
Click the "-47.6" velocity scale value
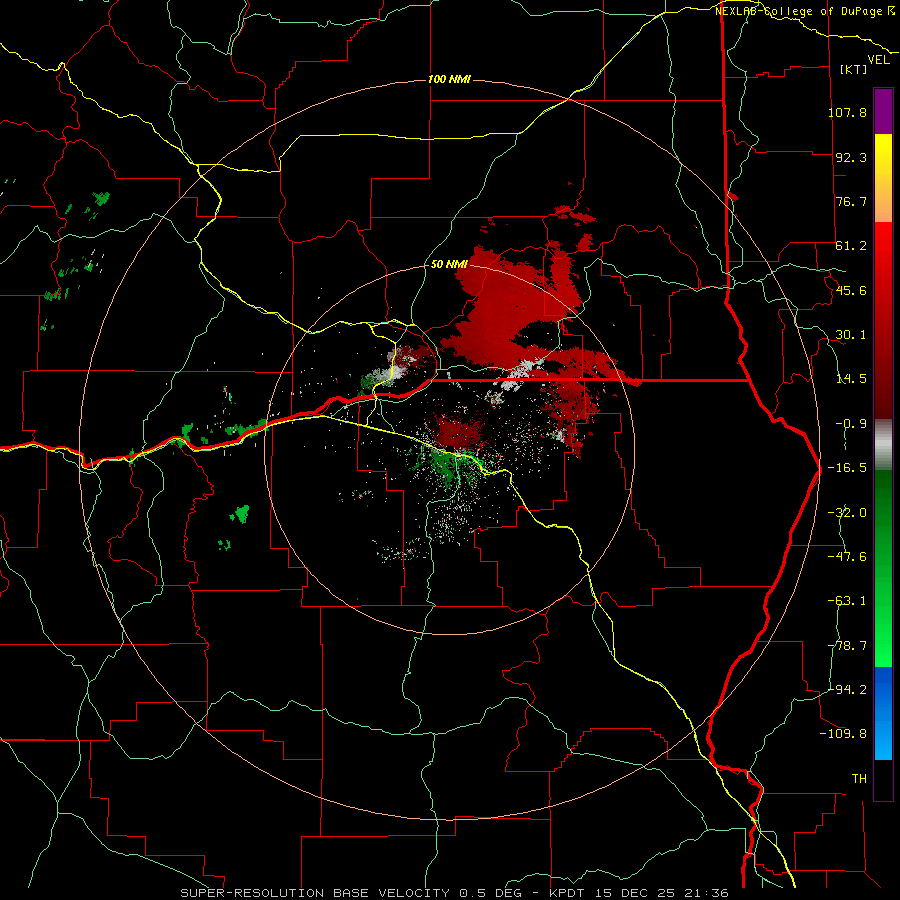(847, 557)
